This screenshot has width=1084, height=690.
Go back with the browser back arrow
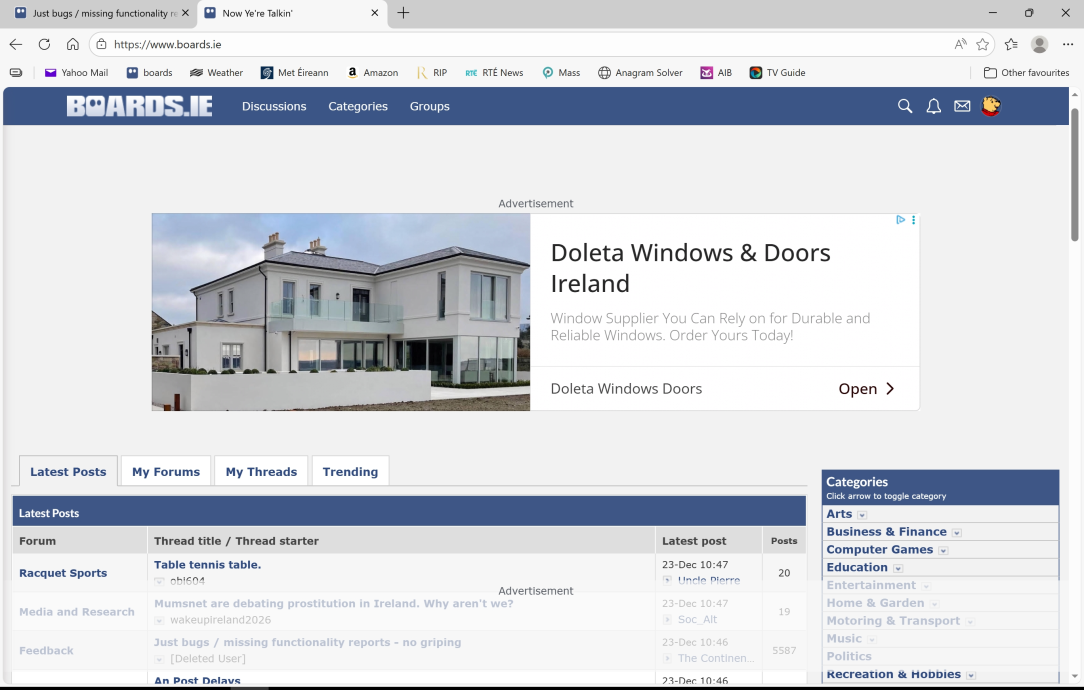[16, 44]
